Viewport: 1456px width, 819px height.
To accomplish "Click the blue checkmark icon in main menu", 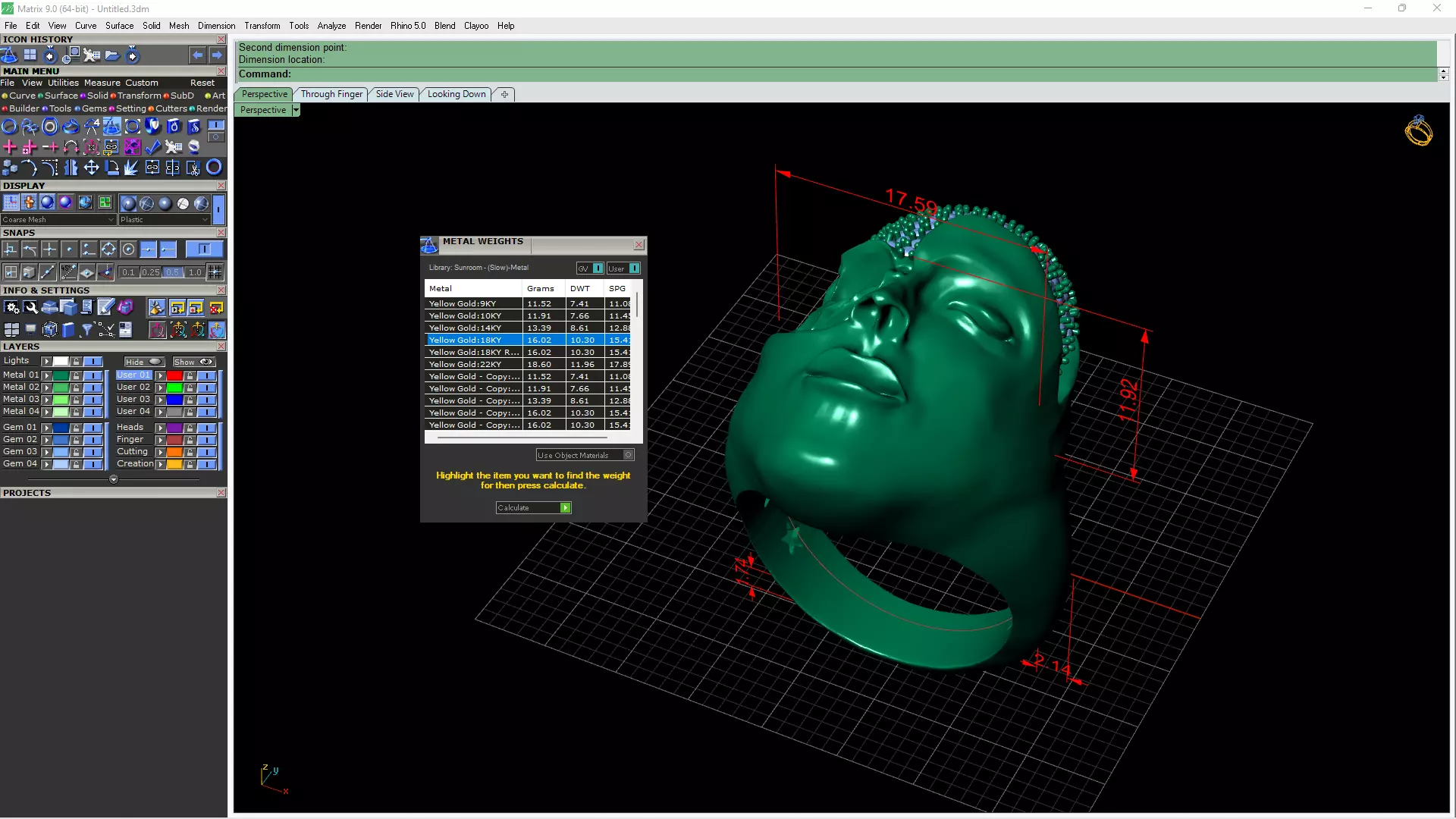I will (x=153, y=147).
